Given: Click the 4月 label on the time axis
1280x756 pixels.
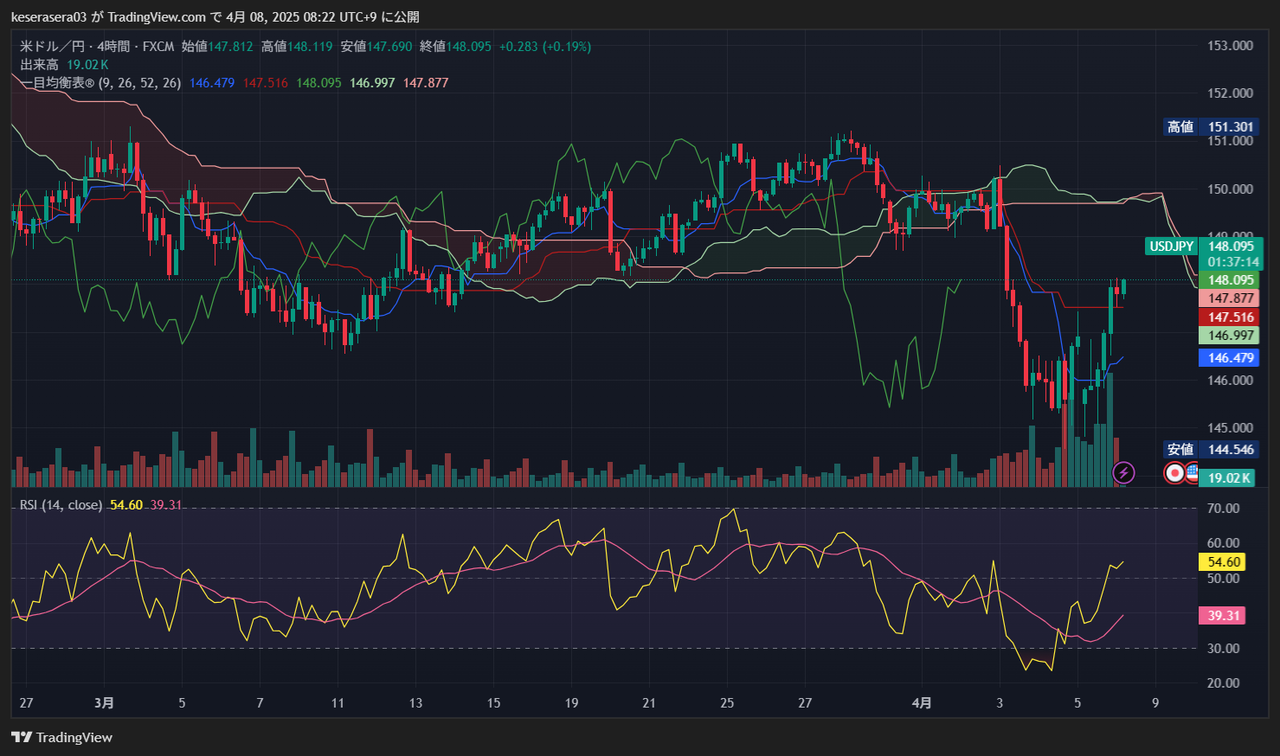Looking at the screenshot, I should tap(922, 703).
